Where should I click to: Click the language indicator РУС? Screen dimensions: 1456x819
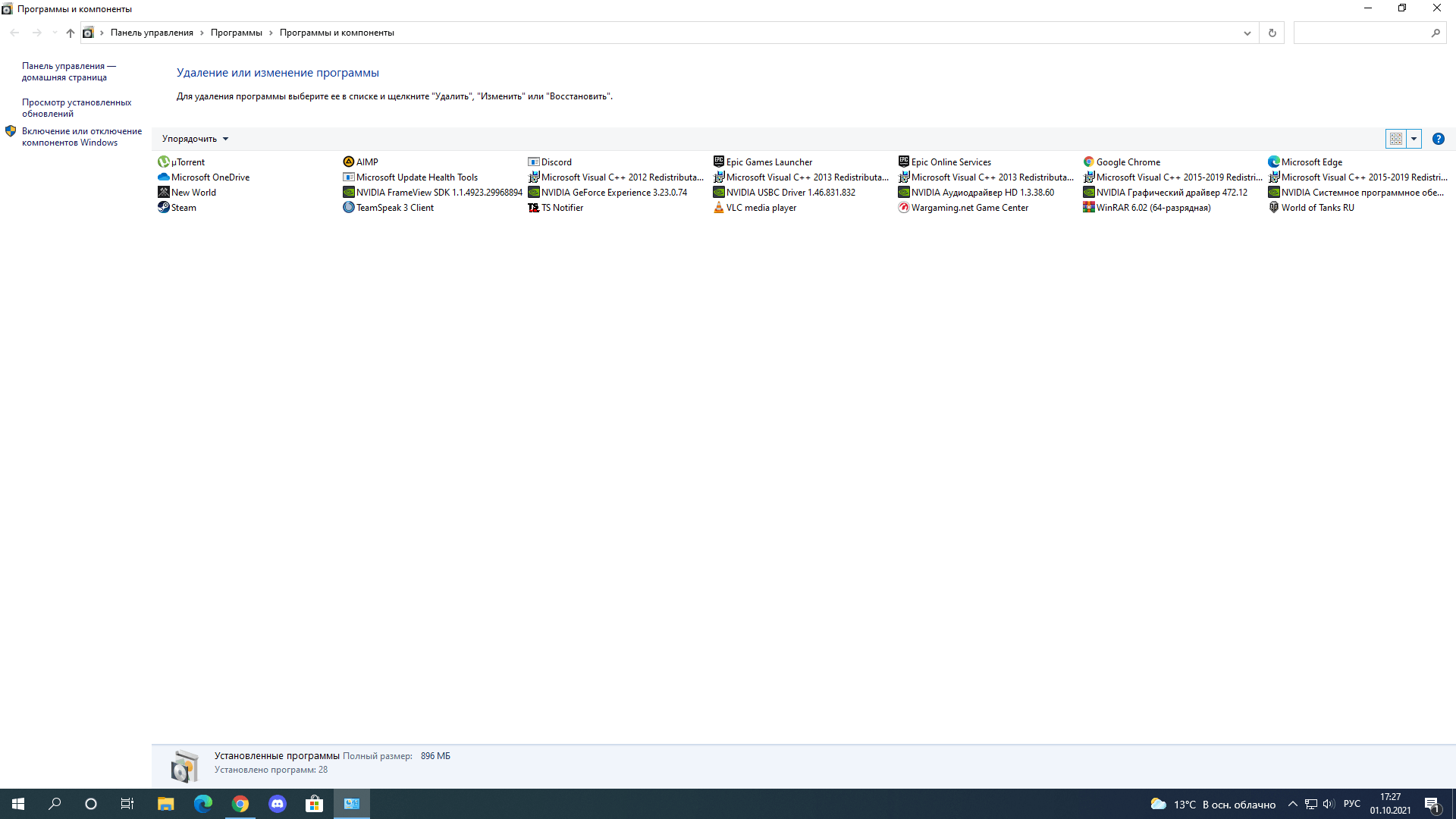click(1351, 804)
